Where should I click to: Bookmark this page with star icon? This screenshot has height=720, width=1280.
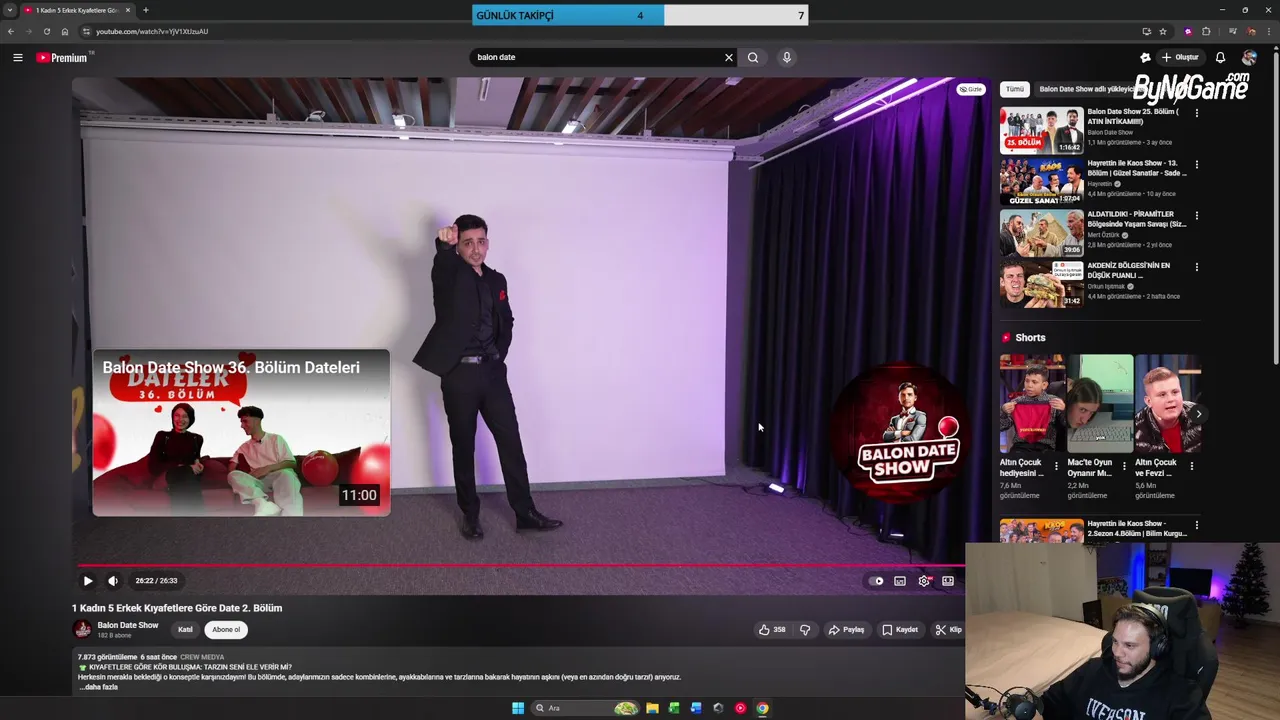[1163, 31]
